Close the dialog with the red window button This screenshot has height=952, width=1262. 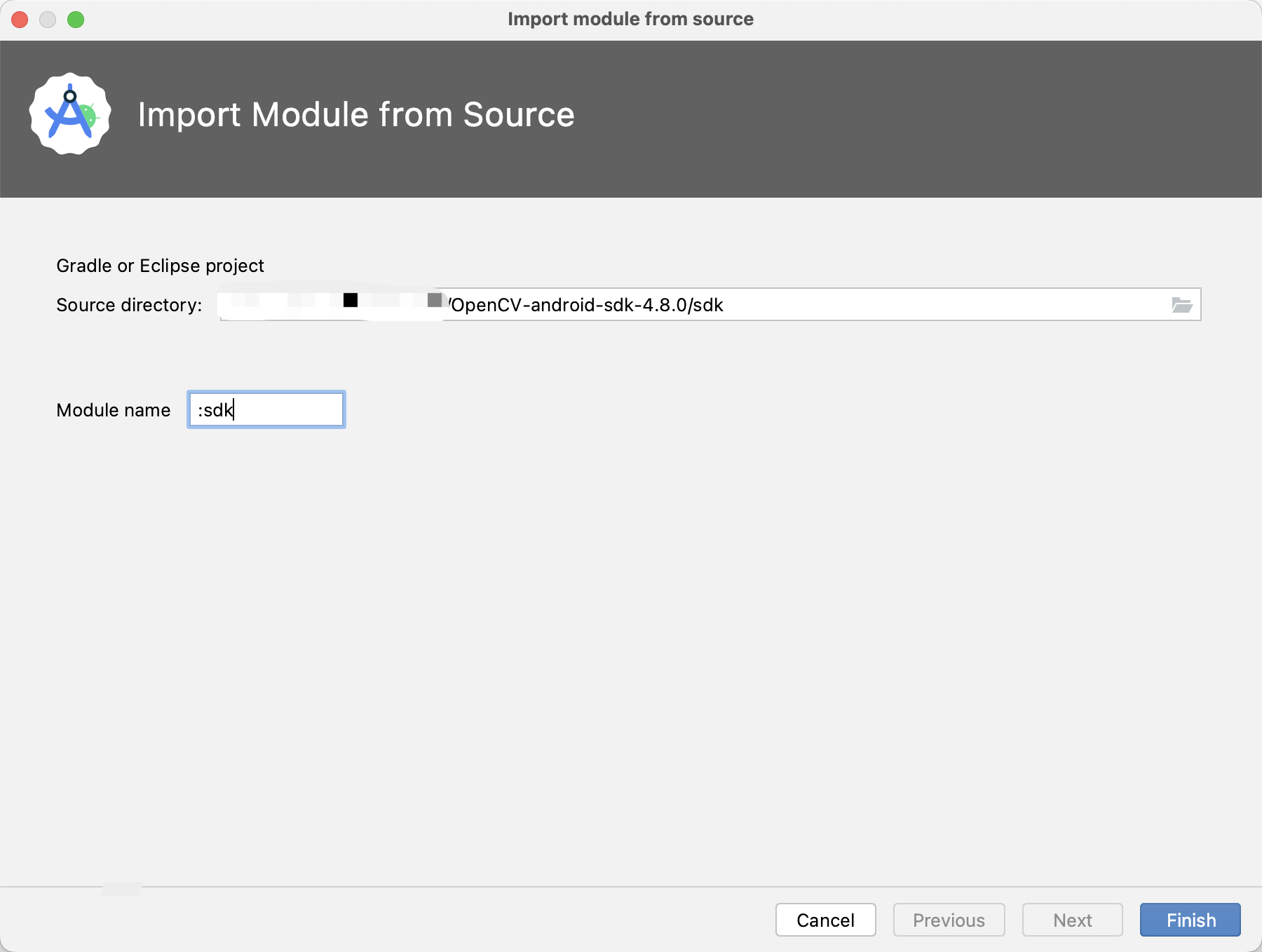click(x=20, y=20)
